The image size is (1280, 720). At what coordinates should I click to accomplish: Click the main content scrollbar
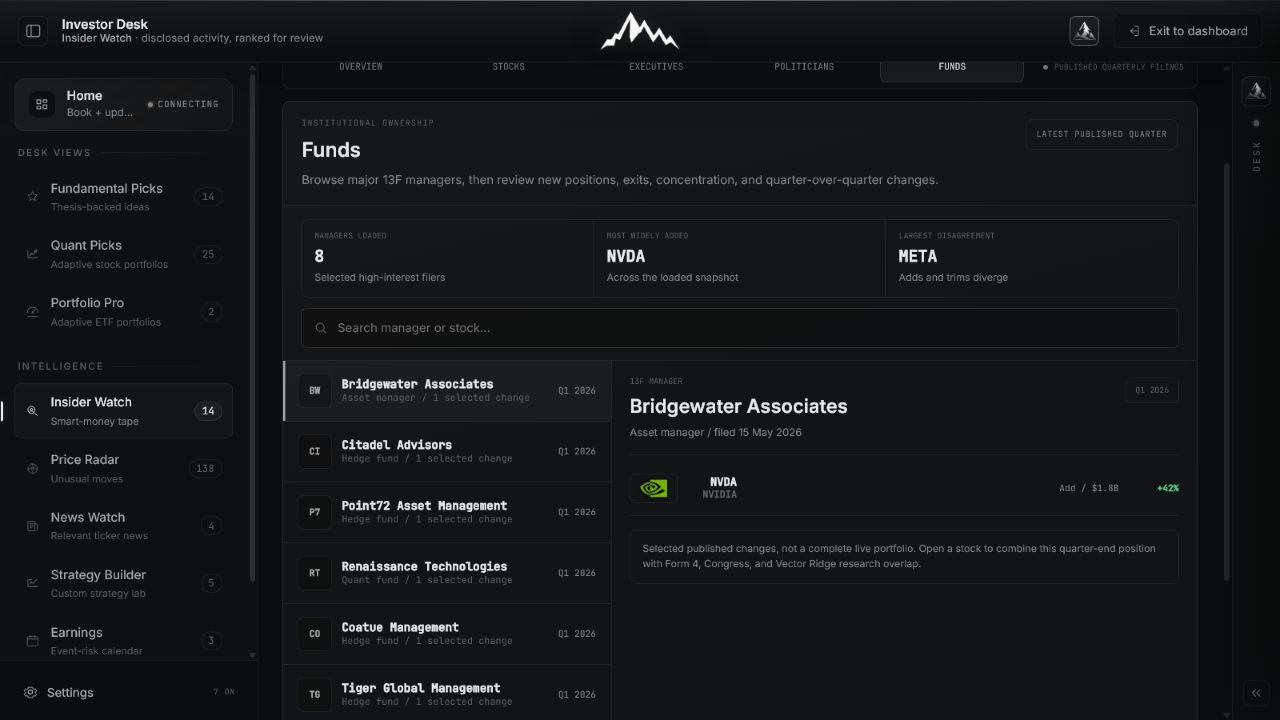pyautogui.click(x=1227, y=370)
